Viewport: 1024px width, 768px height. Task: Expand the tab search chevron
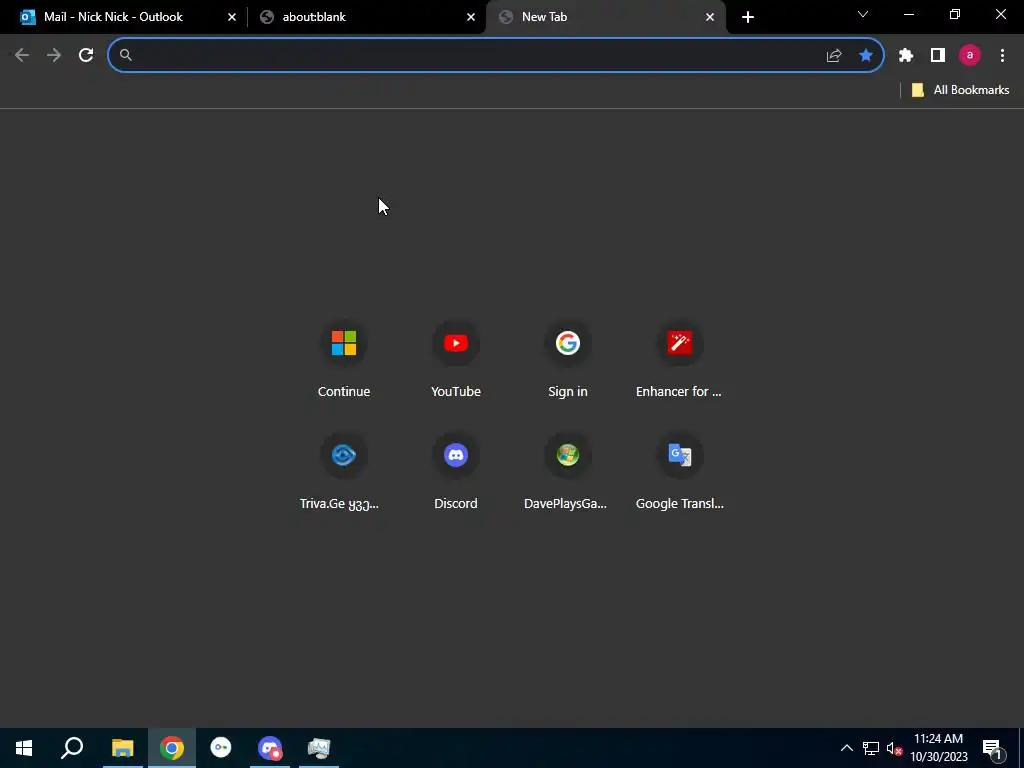click(x=863, y=14)
